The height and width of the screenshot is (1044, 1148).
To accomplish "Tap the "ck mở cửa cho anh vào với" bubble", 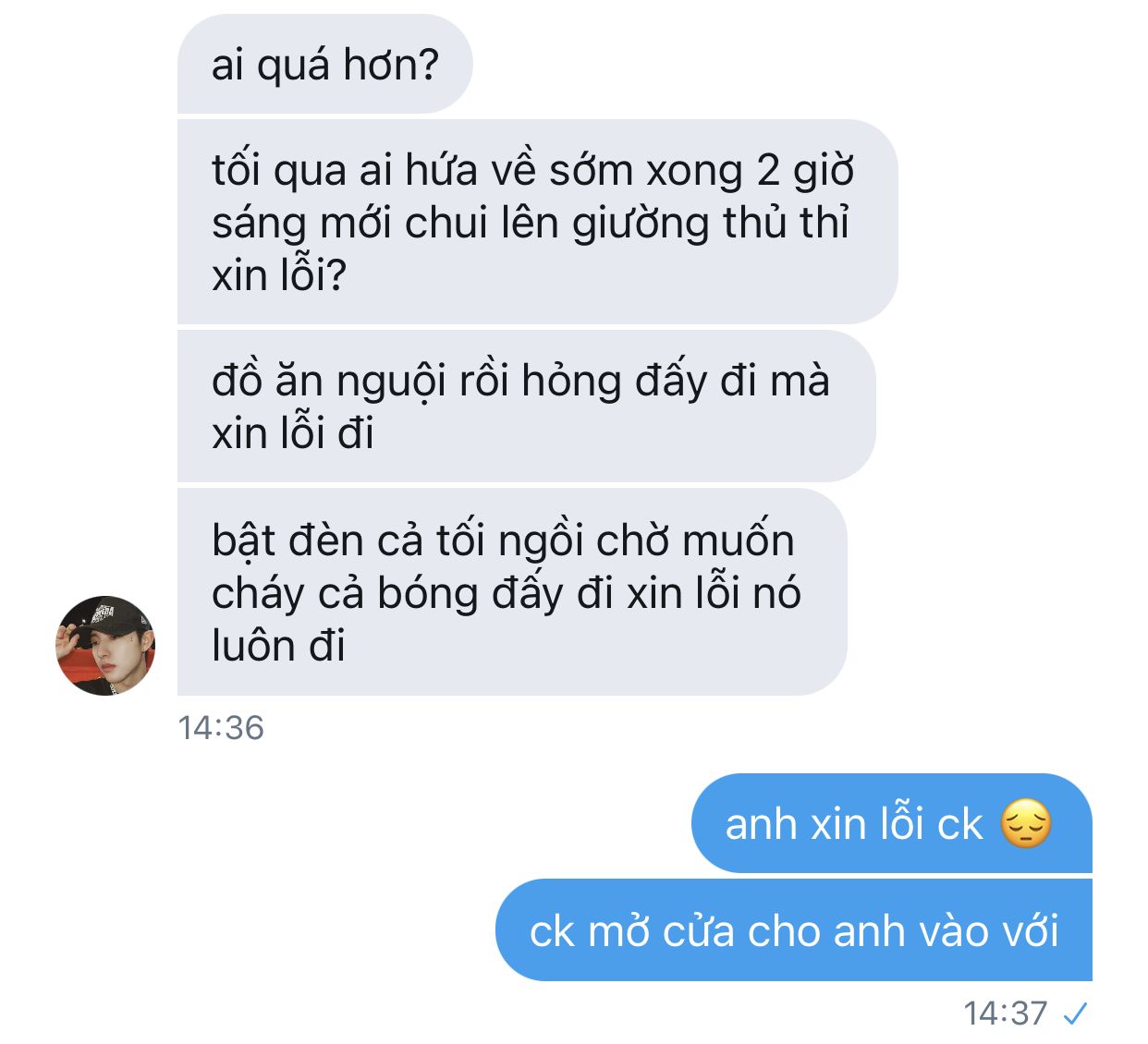I will 794,929.
